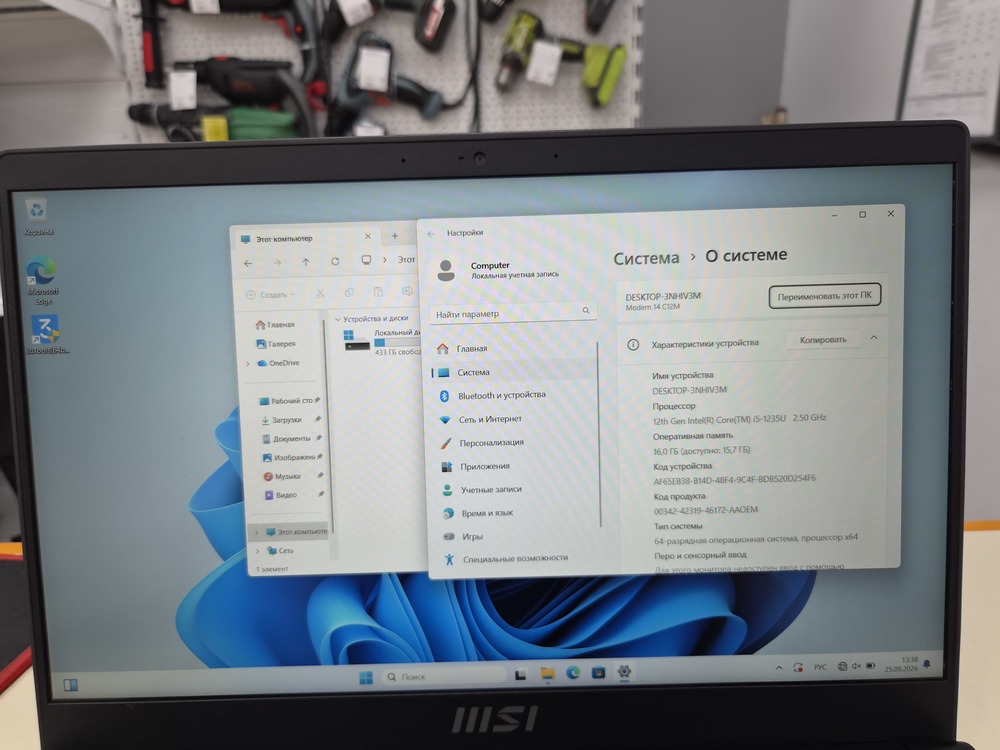Viewport: 1000px width, 750px height.
Task: Expand 'Этот компьютер' node in sidebar
Action: pos(257,532)
